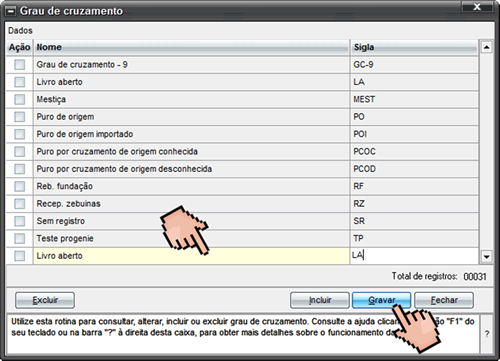Click the TP sigla cell

(414, 238)
